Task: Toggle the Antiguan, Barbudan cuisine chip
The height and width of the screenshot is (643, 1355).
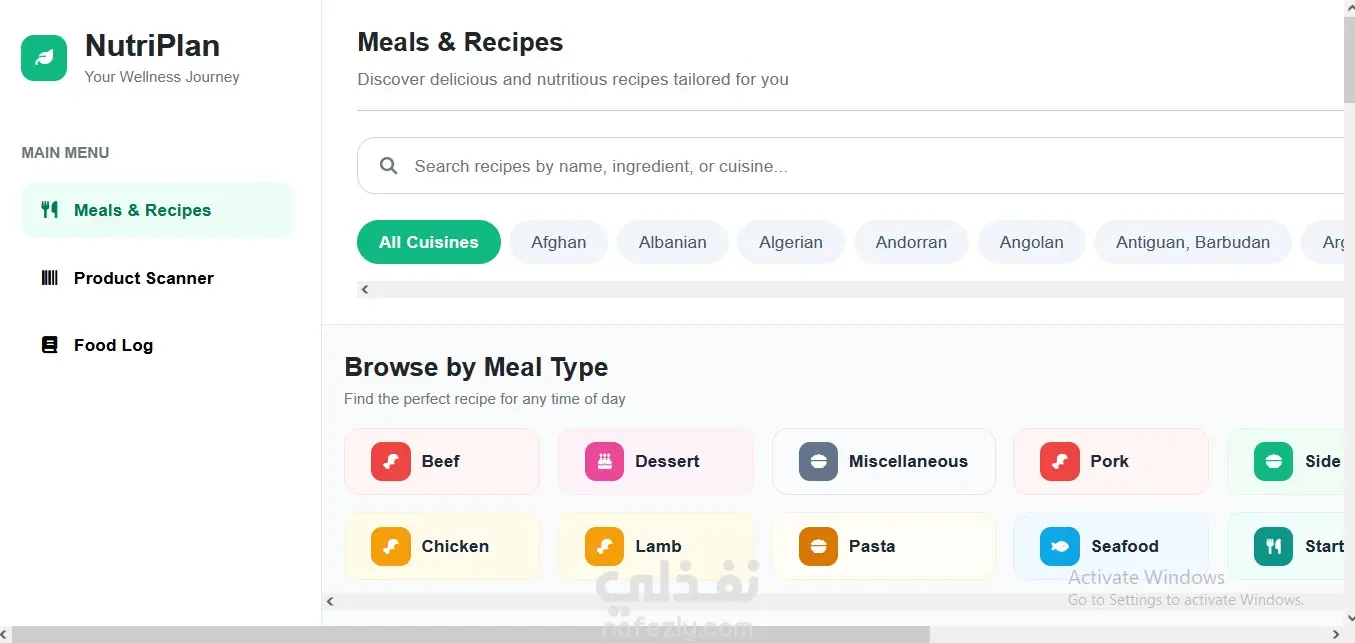Action: click(1193, 242)
